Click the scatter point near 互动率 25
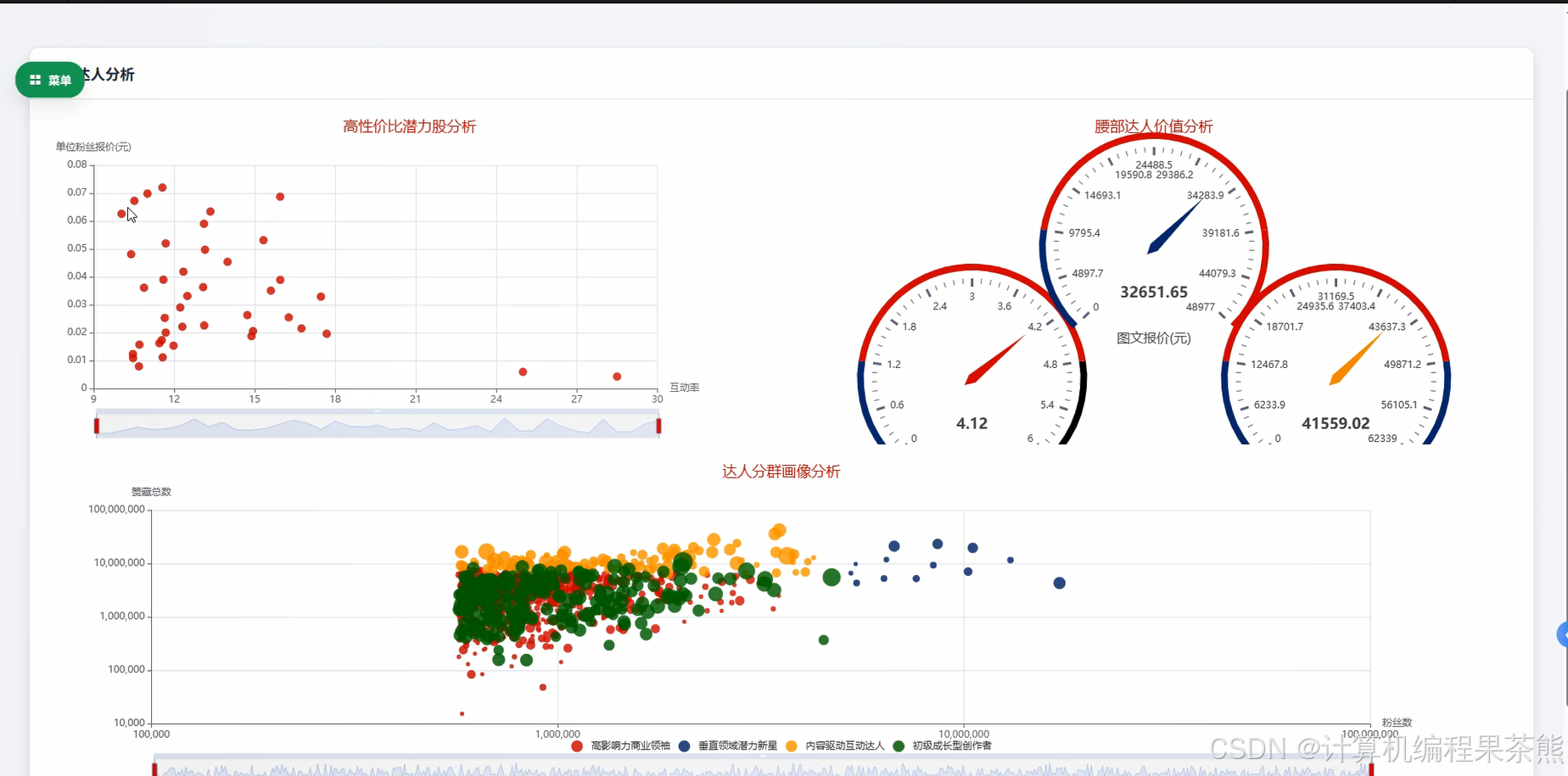The image size is (1568, 776). pyautogui.click(x=523, y=372)
